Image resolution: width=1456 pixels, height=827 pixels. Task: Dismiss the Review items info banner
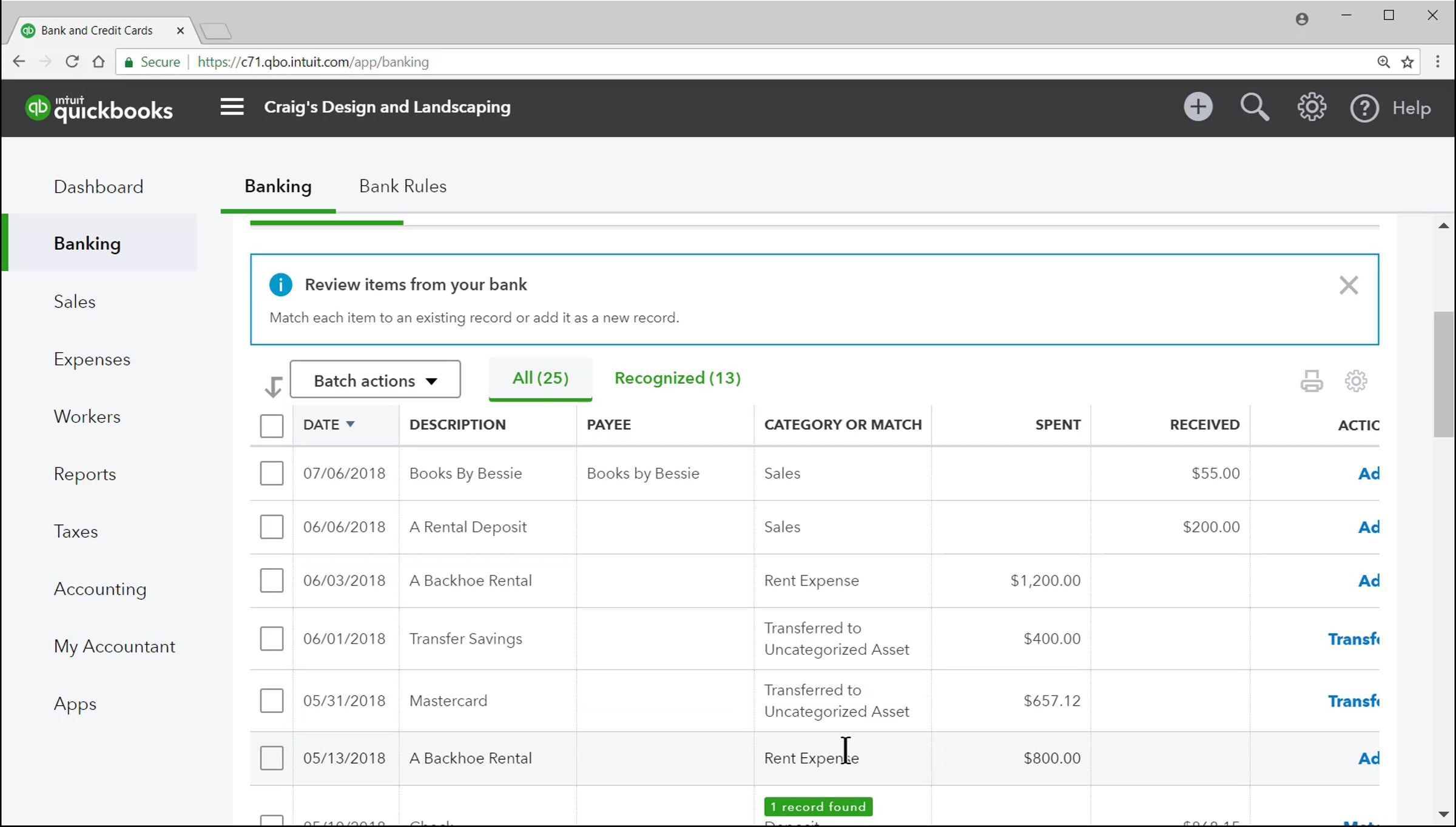(x=1348, y=285)
